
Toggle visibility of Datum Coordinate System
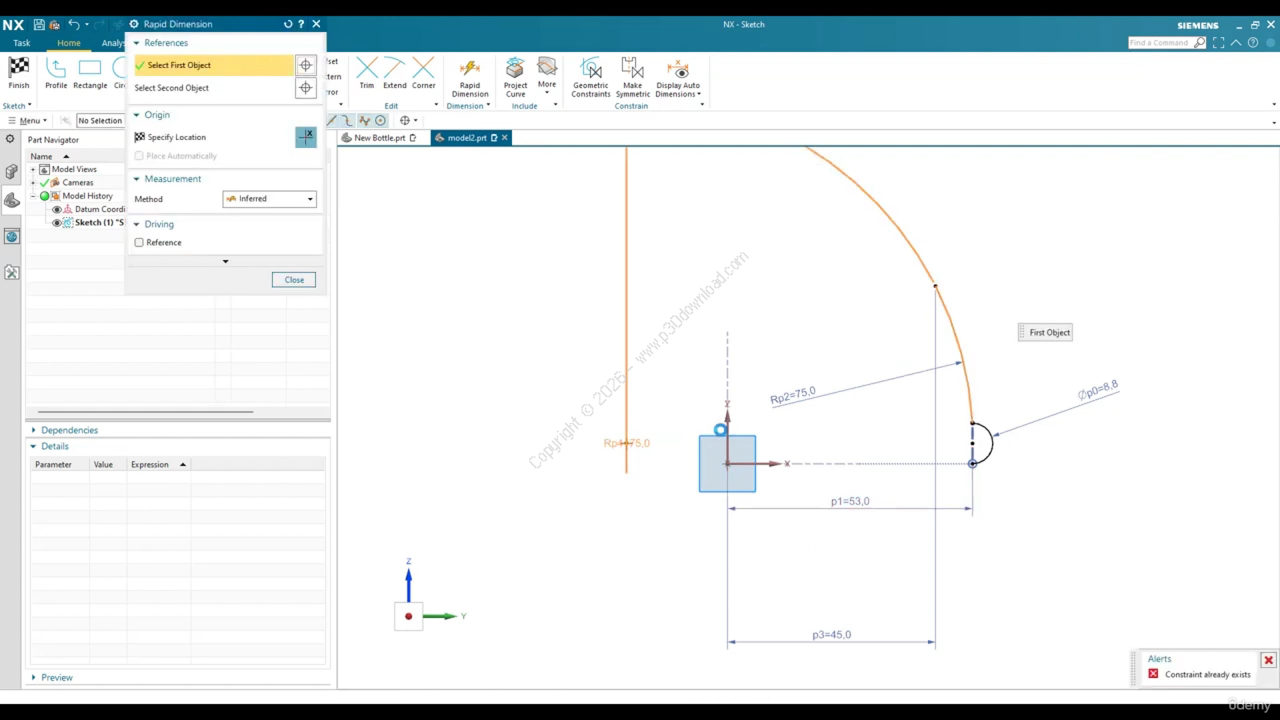57,210
